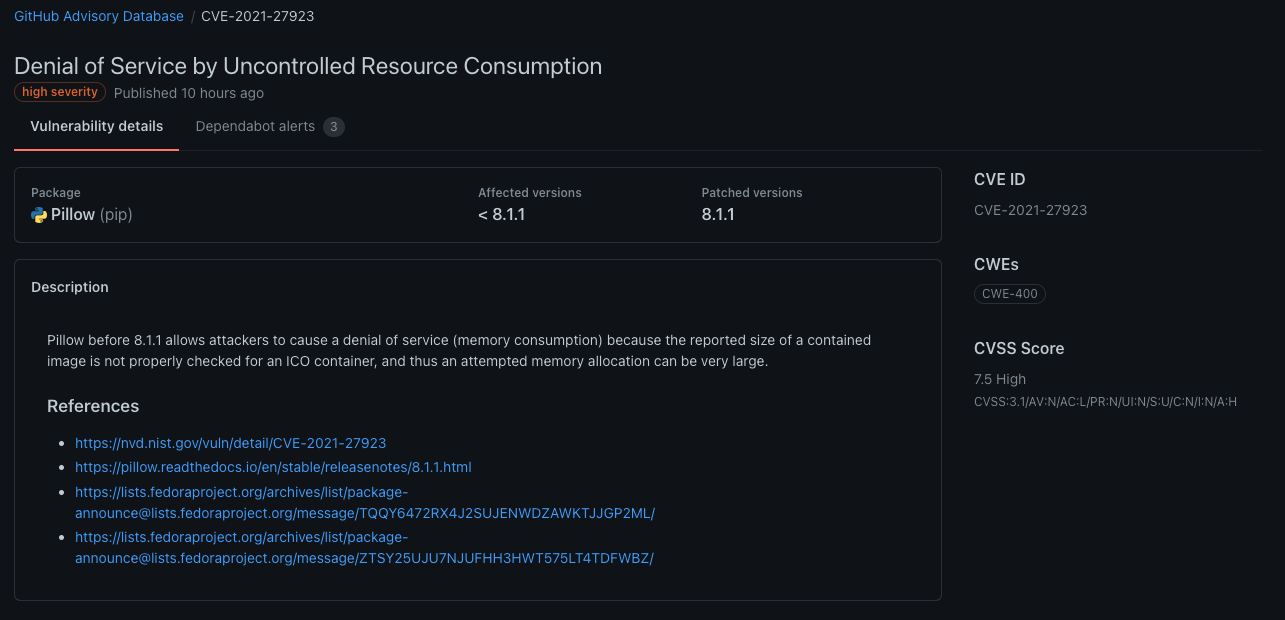Click the Denial of Service advisory title
This screenshot has width=1285, height=620.
coord(308,66)
